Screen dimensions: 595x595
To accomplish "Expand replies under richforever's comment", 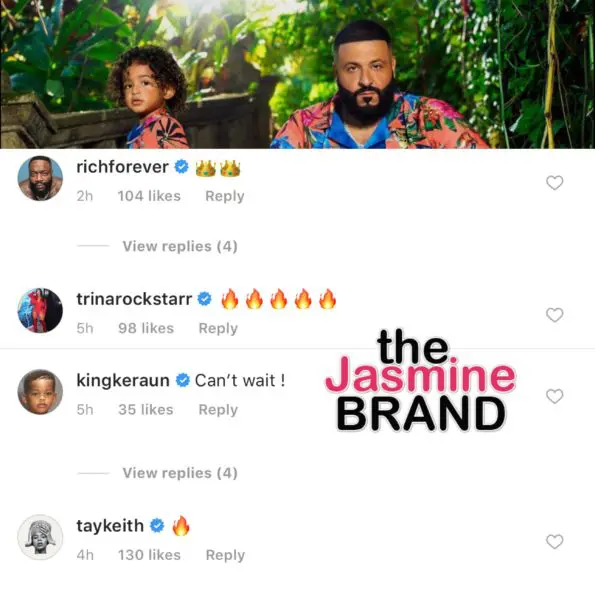I will click(x=180, y=246).
